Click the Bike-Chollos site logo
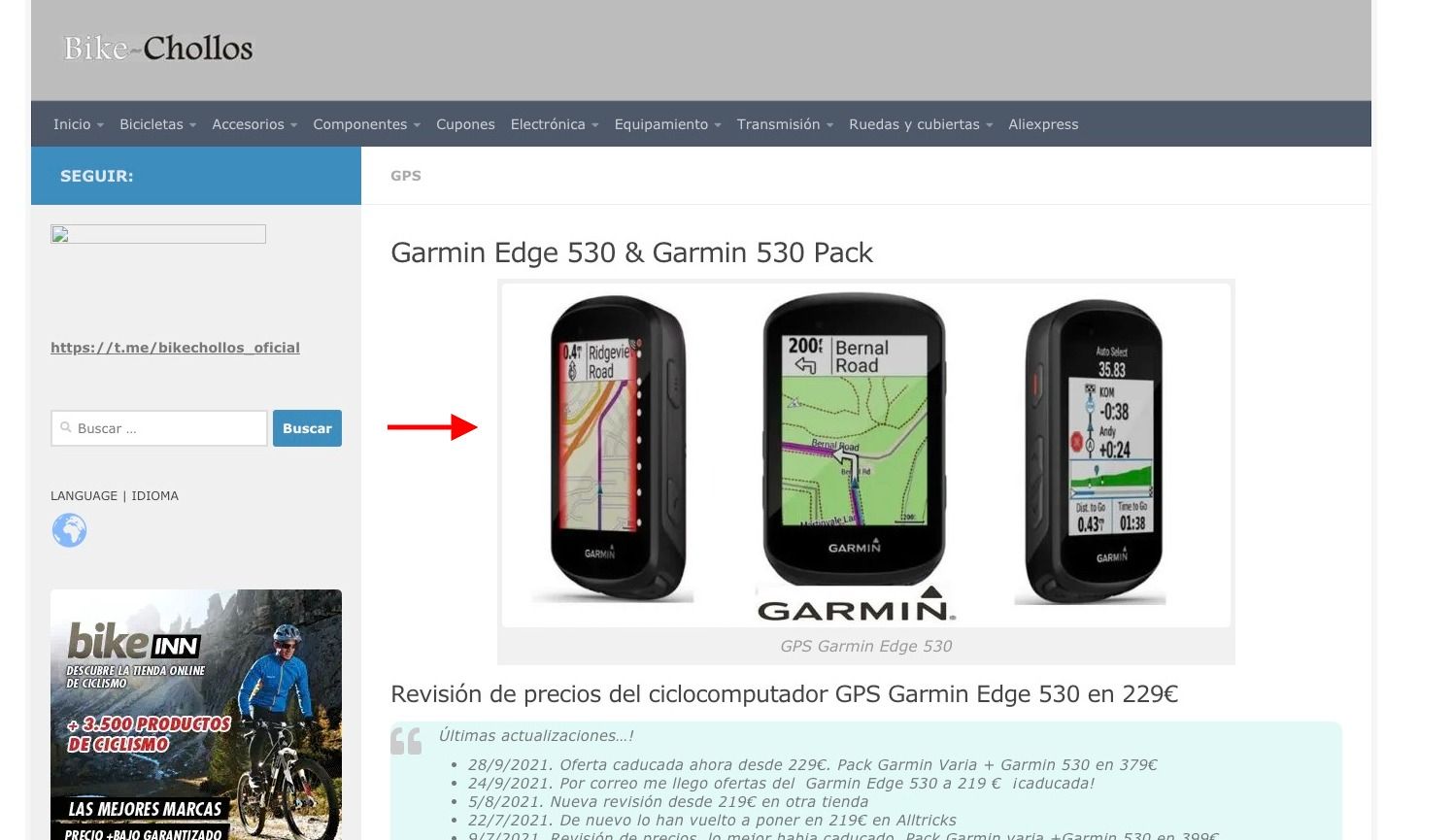The height and width of the screenshot is (840, 1453). click(x=158, y=48)
